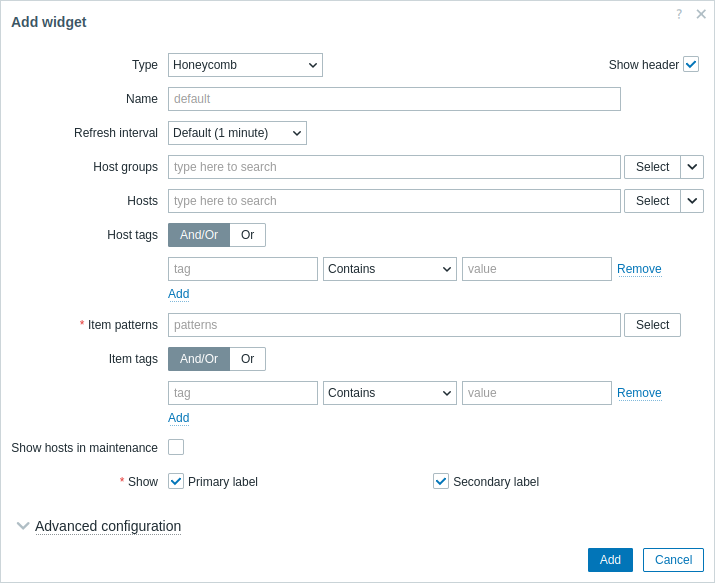715x583 pixels.
Task: Uncheck the Secondary label checkbox
Action: click(x=441, y=481)
